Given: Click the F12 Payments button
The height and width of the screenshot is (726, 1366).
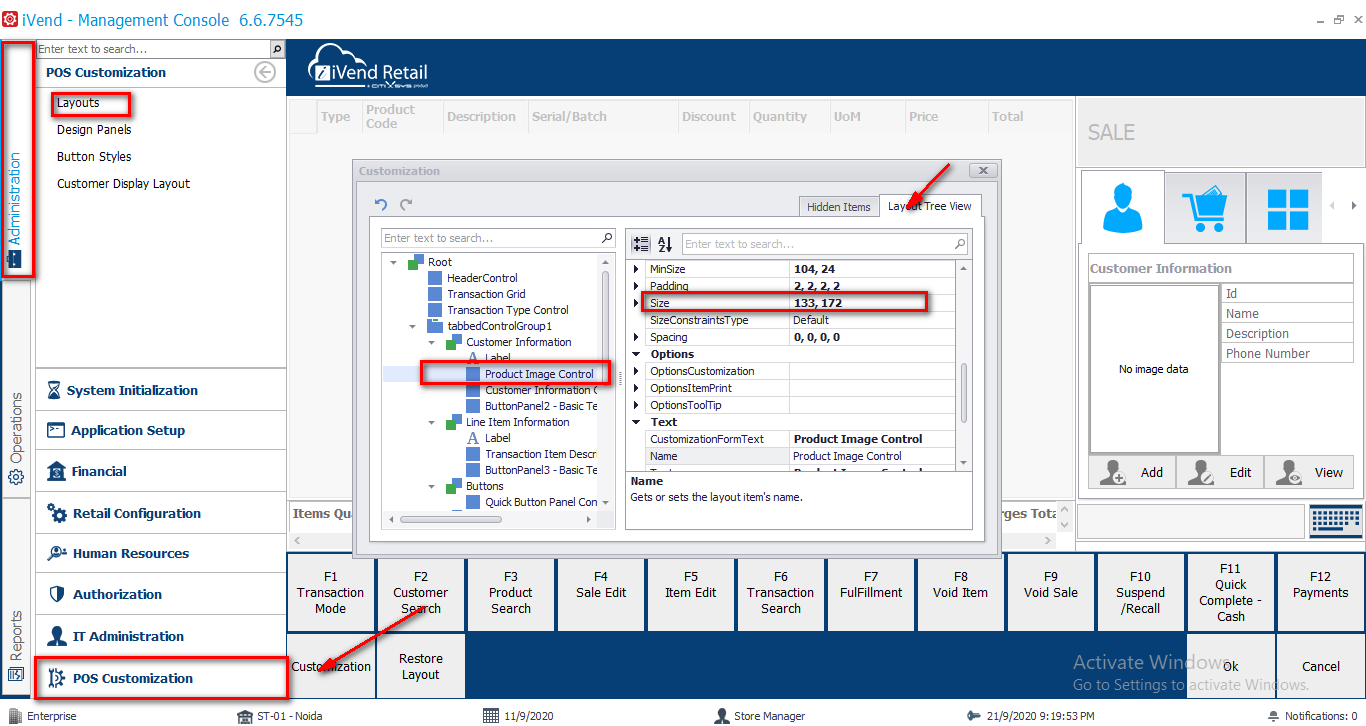Looking at the screenshot, I should pyautogui.click(x=1321, y=593).
